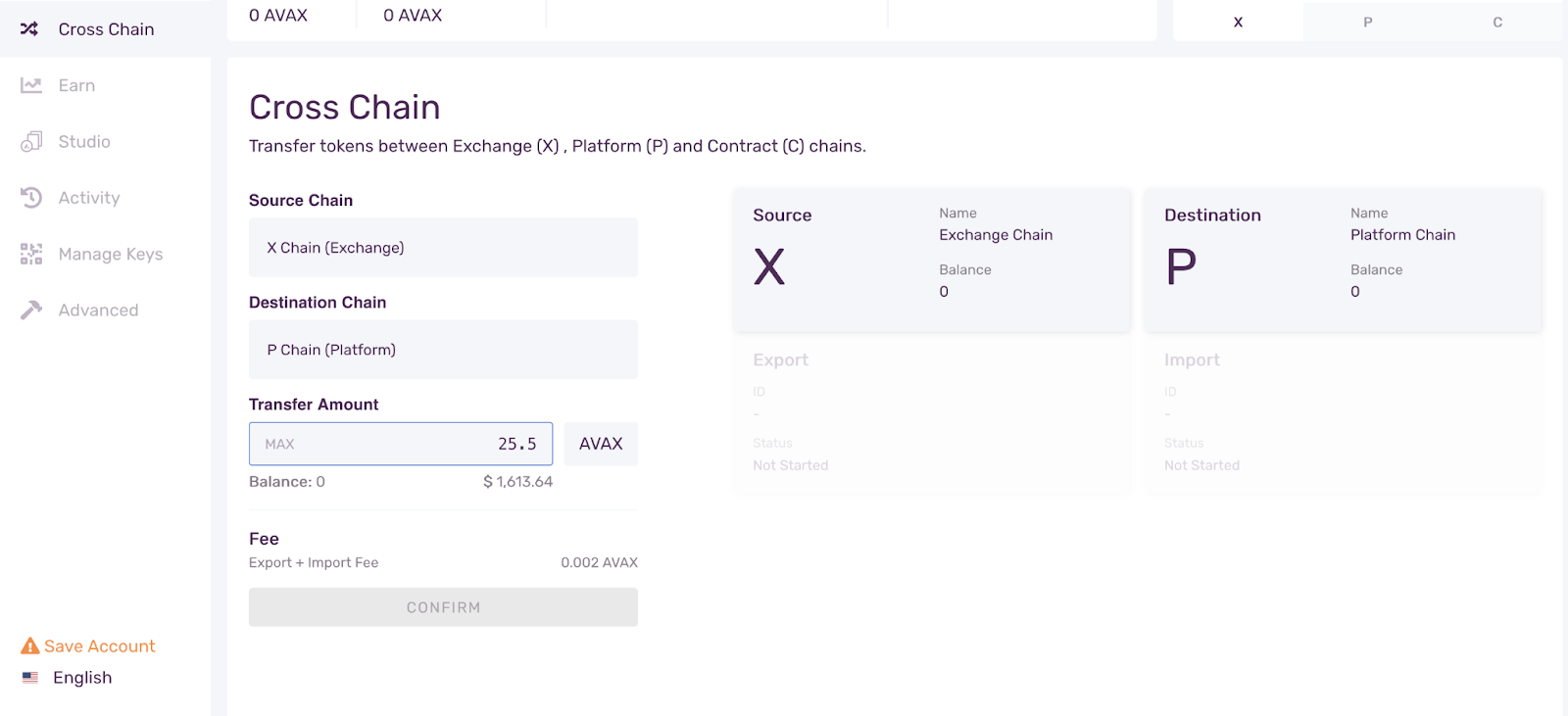Click the Earn chart icon
Image resolution: width=1568 pixels, height=716 pixels.
pos(31,85)
